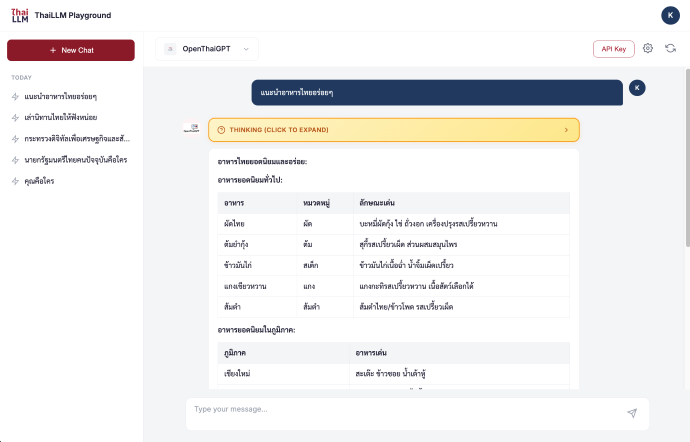Click subheading 'อาหารยอดนิยมในภูมิภาค:'
Screen dimensions: 690x442
257,330
